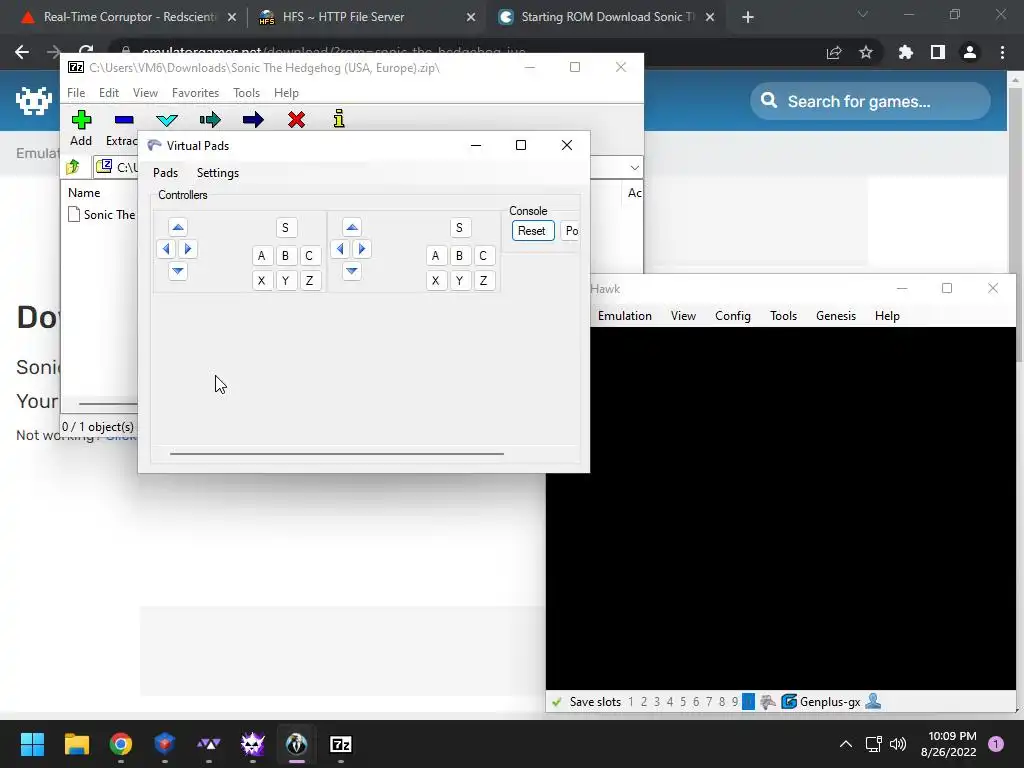Image resolution: width=1024 pixels, height=768 pixels.
Task: Click the bookmark star icon in Chrome
Action: [866, 52]
